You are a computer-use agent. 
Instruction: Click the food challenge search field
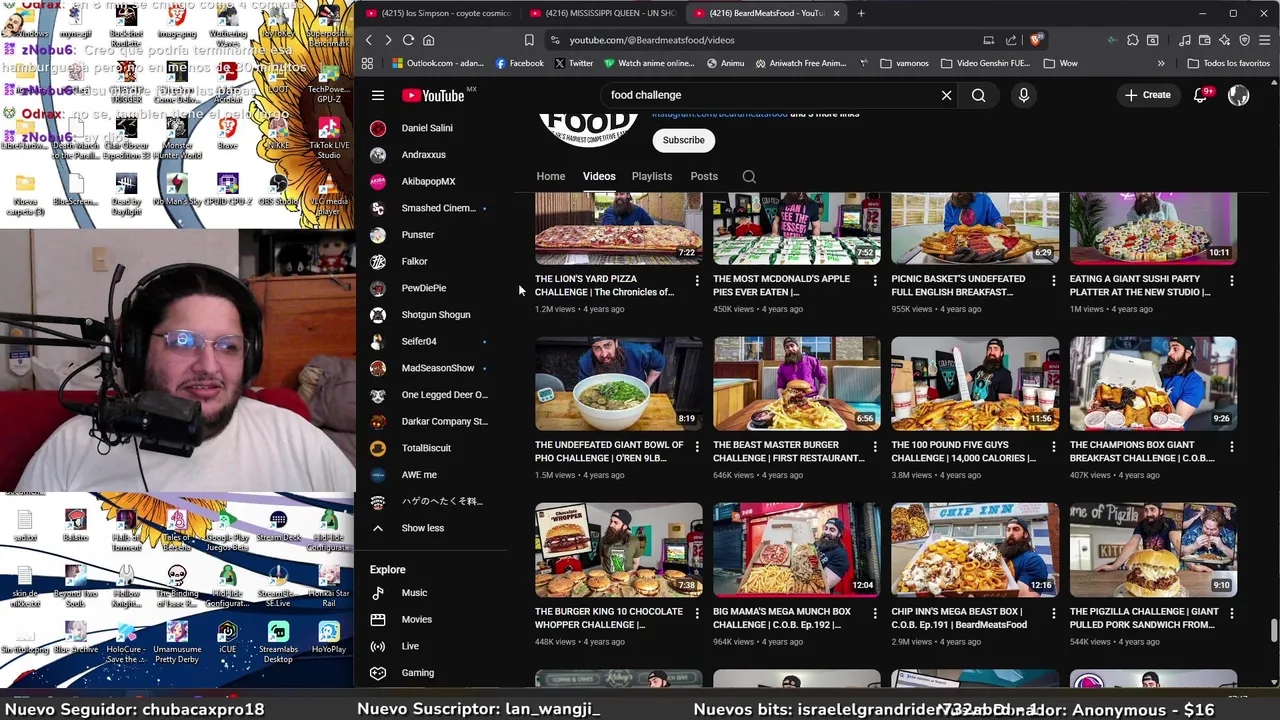coord(770,95)
